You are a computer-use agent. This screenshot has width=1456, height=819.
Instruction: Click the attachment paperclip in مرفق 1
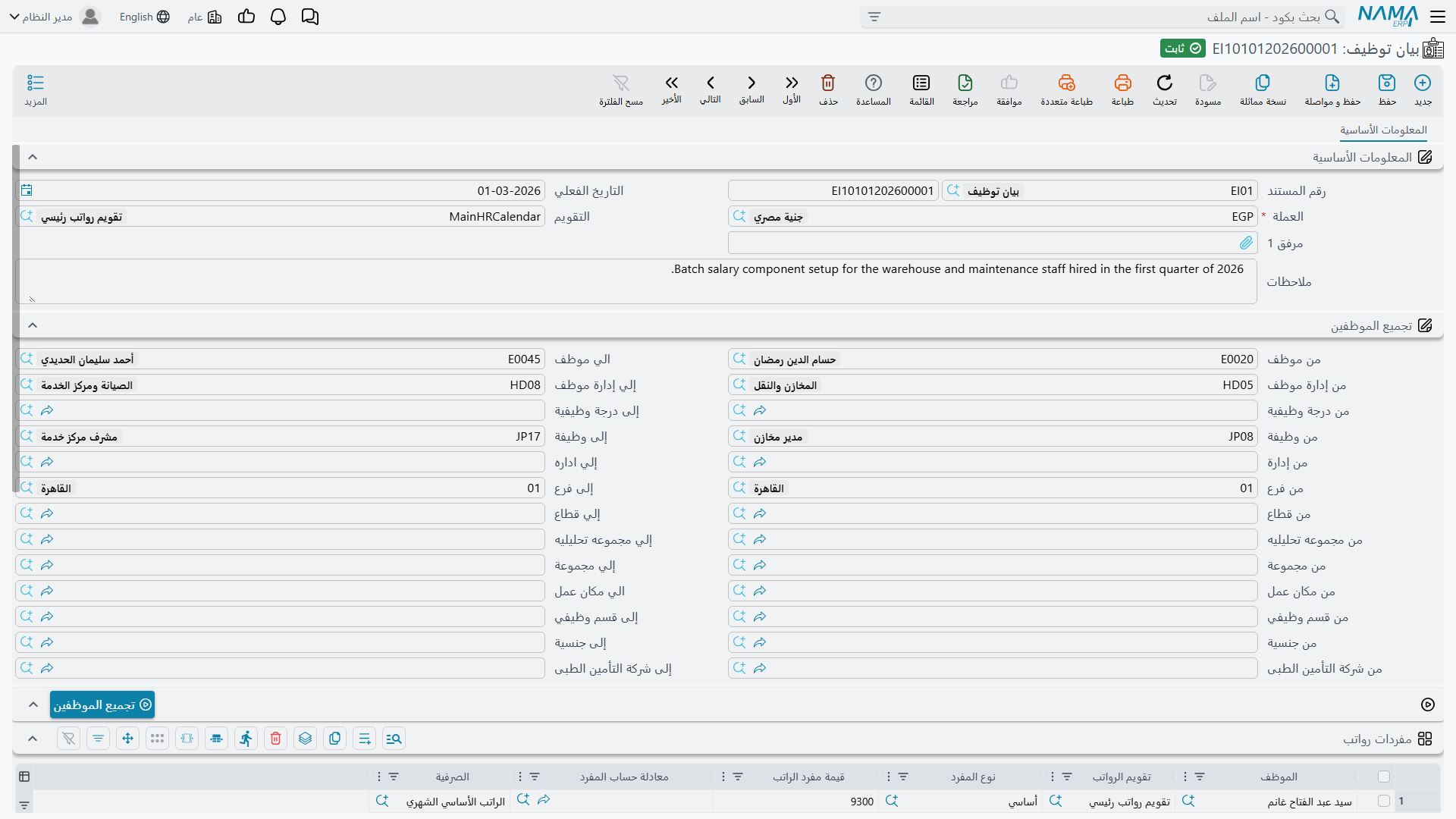(1246, 243)
